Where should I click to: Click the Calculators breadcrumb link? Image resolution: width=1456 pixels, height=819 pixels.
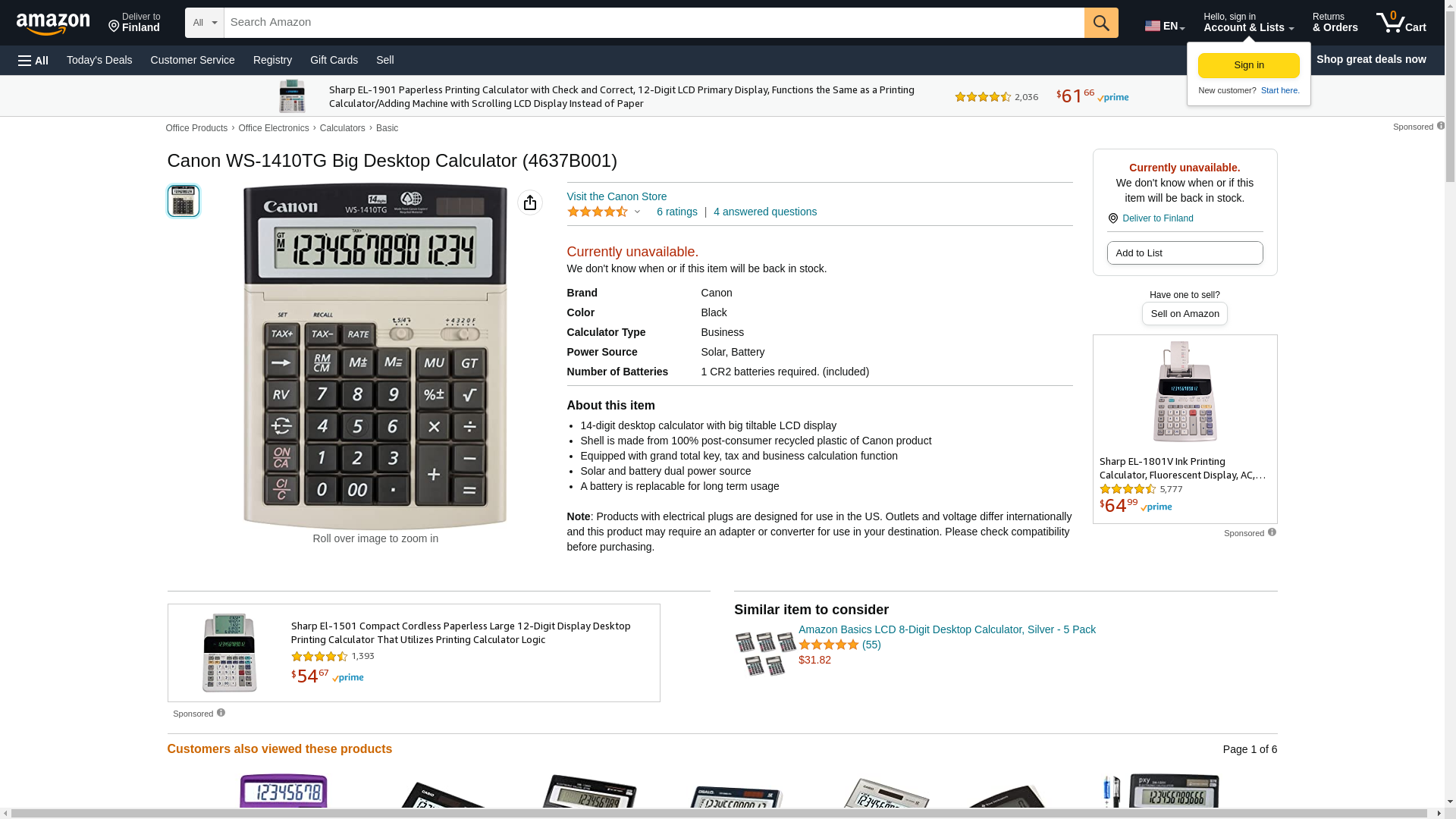tap(342, 128)
